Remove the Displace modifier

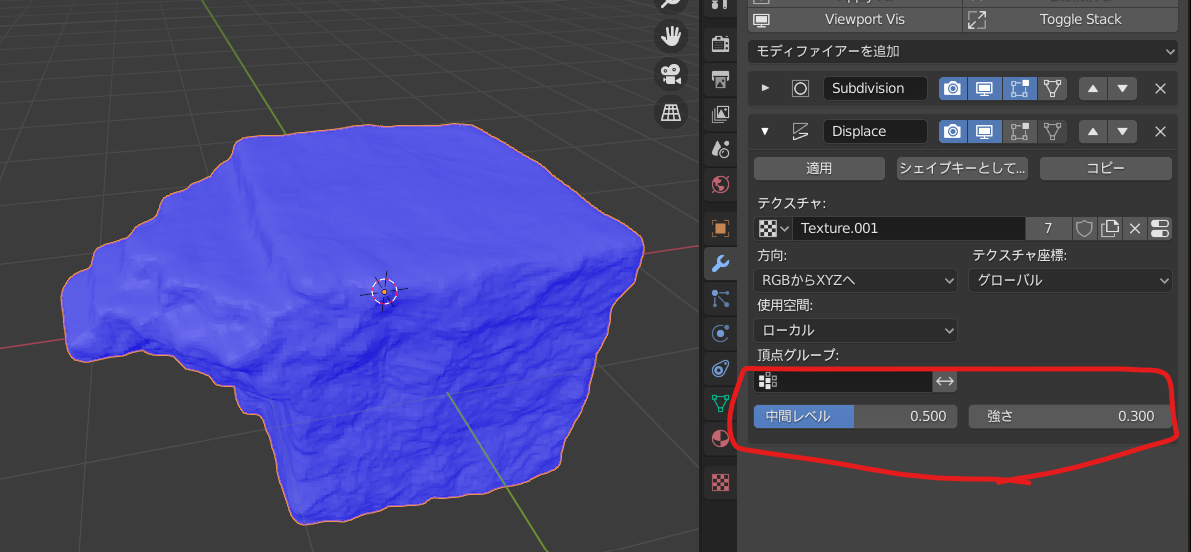click(1161, 131)
